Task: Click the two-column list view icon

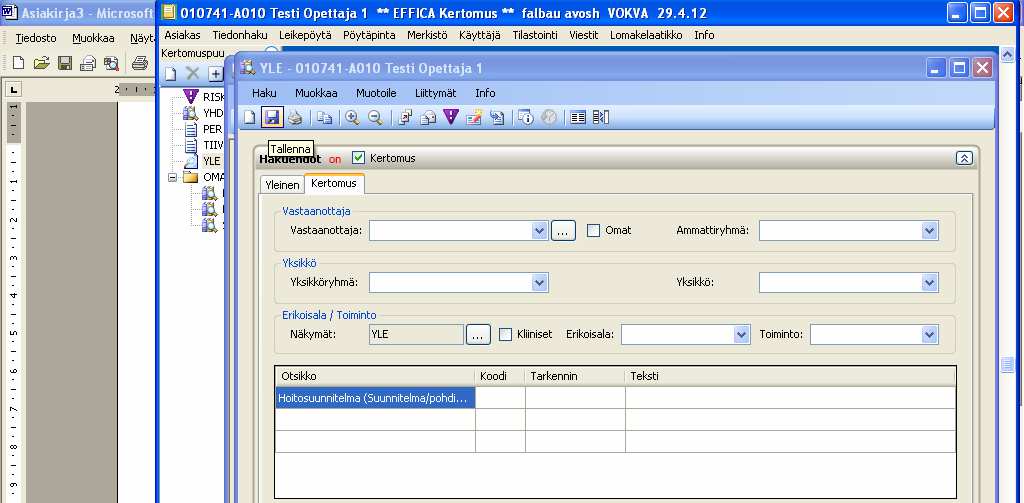Action: (578, 118)
